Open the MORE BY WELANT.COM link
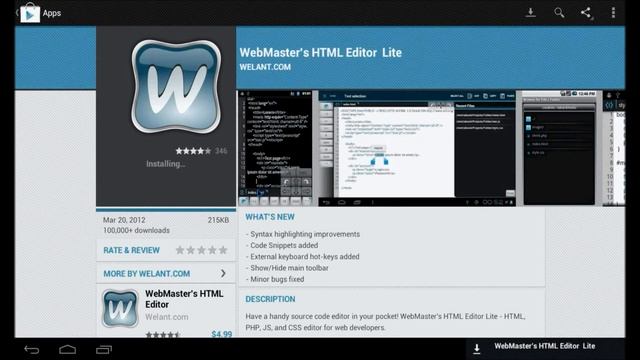Screen dimensions: 640x360 click(x=147, y=273)
